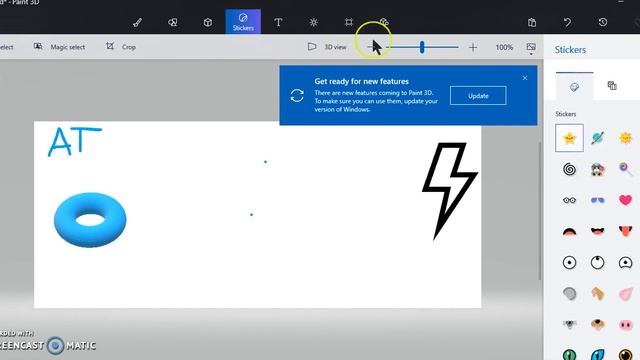This screenshot has height=360, width=640.
Task: Select the star sticker
Action: coord(569,138)
